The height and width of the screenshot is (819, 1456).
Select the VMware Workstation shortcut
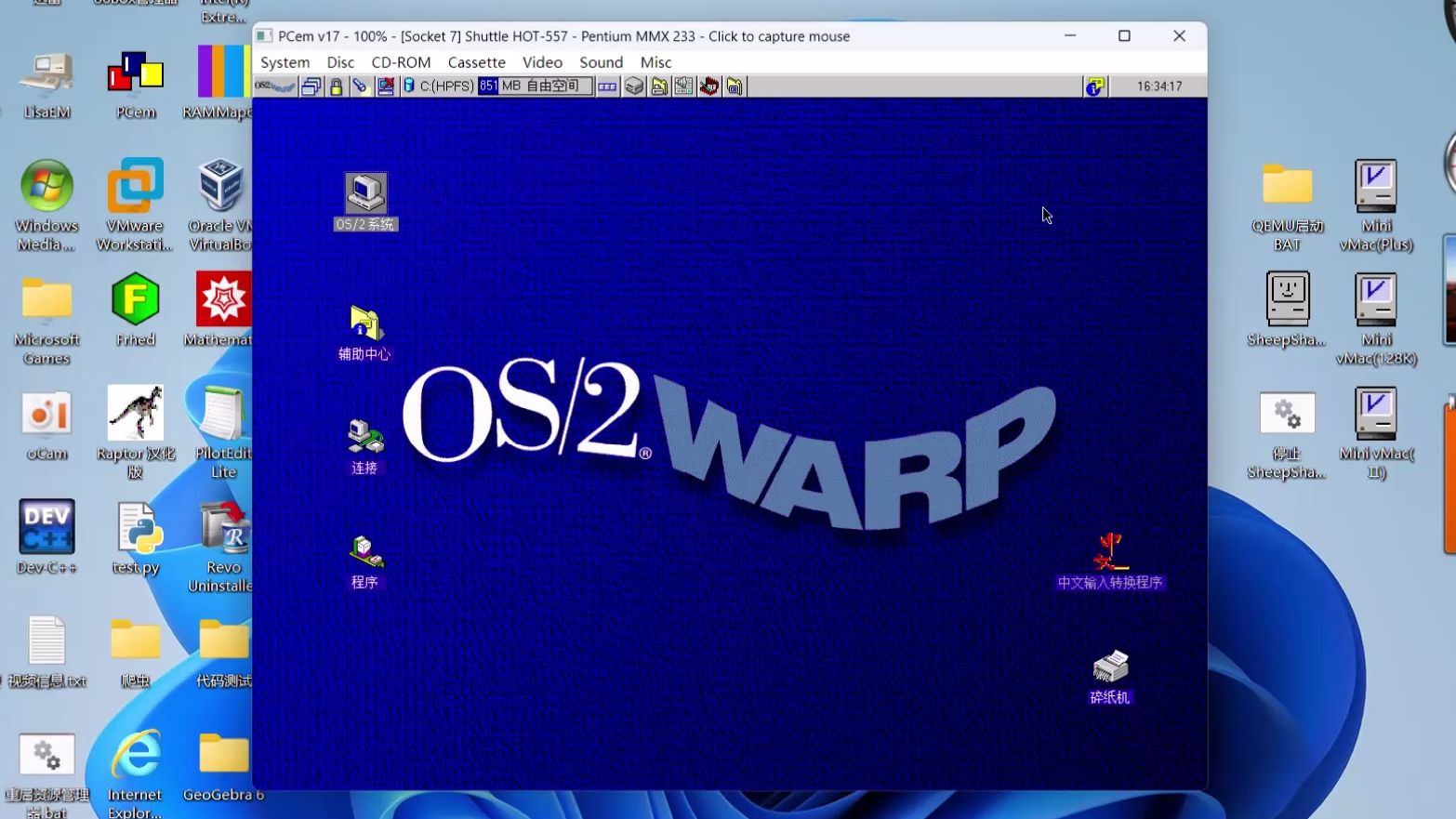point(135,206)
